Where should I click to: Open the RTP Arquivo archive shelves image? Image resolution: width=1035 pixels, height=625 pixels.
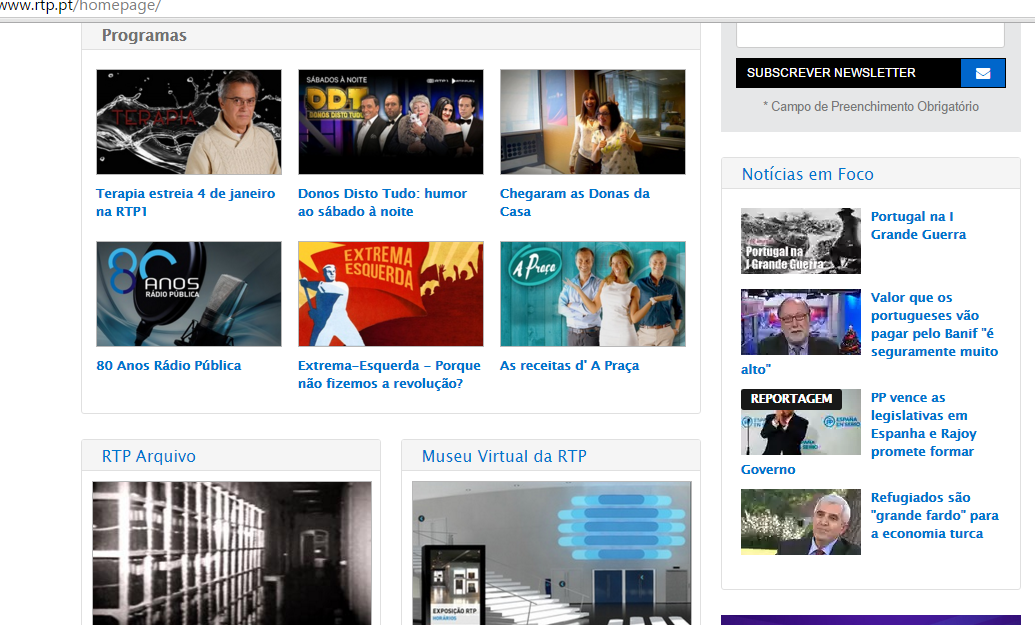(x=232, y=553)
